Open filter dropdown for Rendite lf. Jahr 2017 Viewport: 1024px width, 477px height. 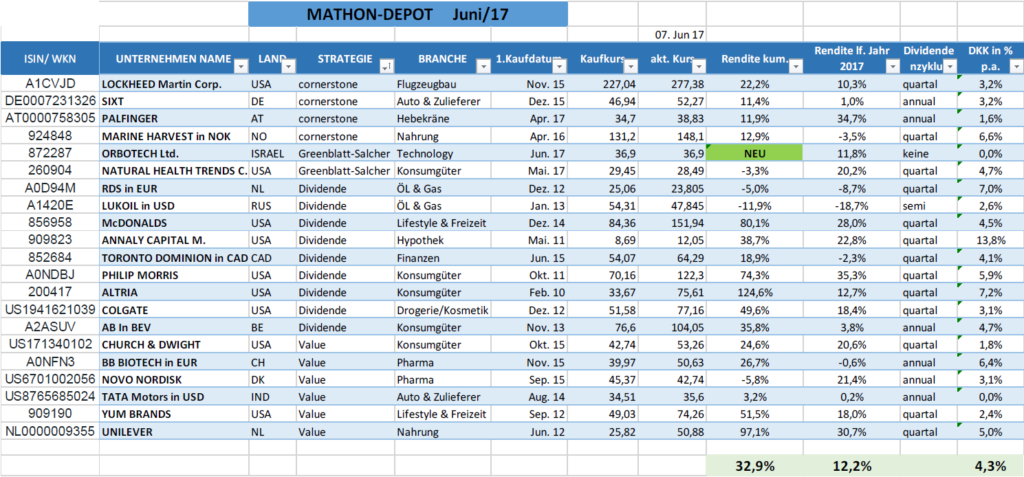pyautogui.click(x=892, y=66)
